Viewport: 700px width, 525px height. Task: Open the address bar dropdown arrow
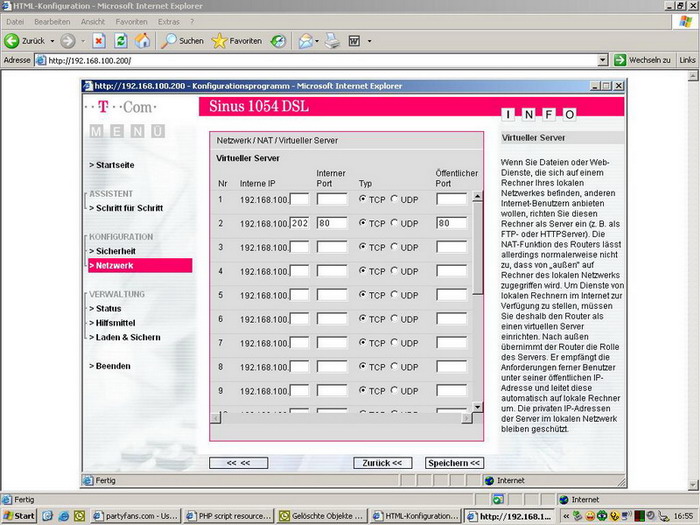(603, 60)
